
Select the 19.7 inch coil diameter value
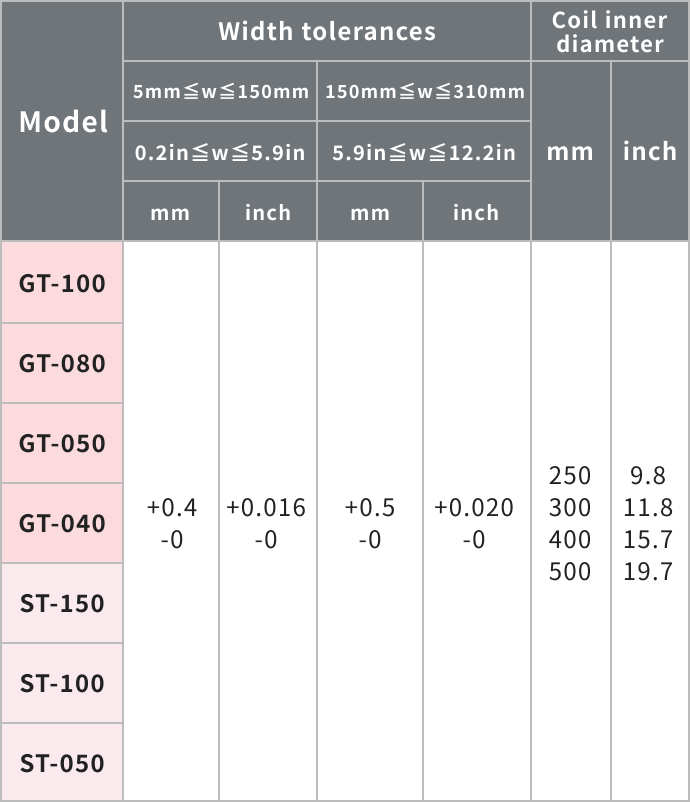tap(648, 572)
